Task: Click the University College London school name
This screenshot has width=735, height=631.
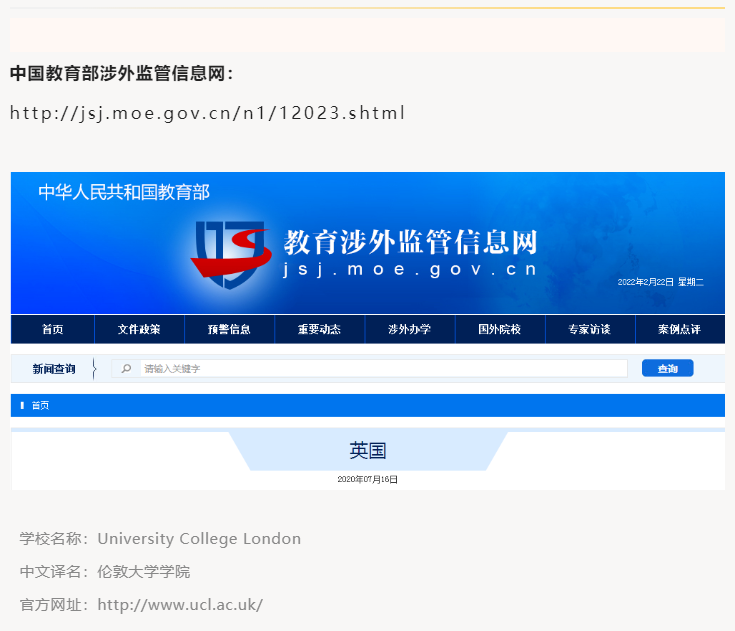Action: click(199, 539)
